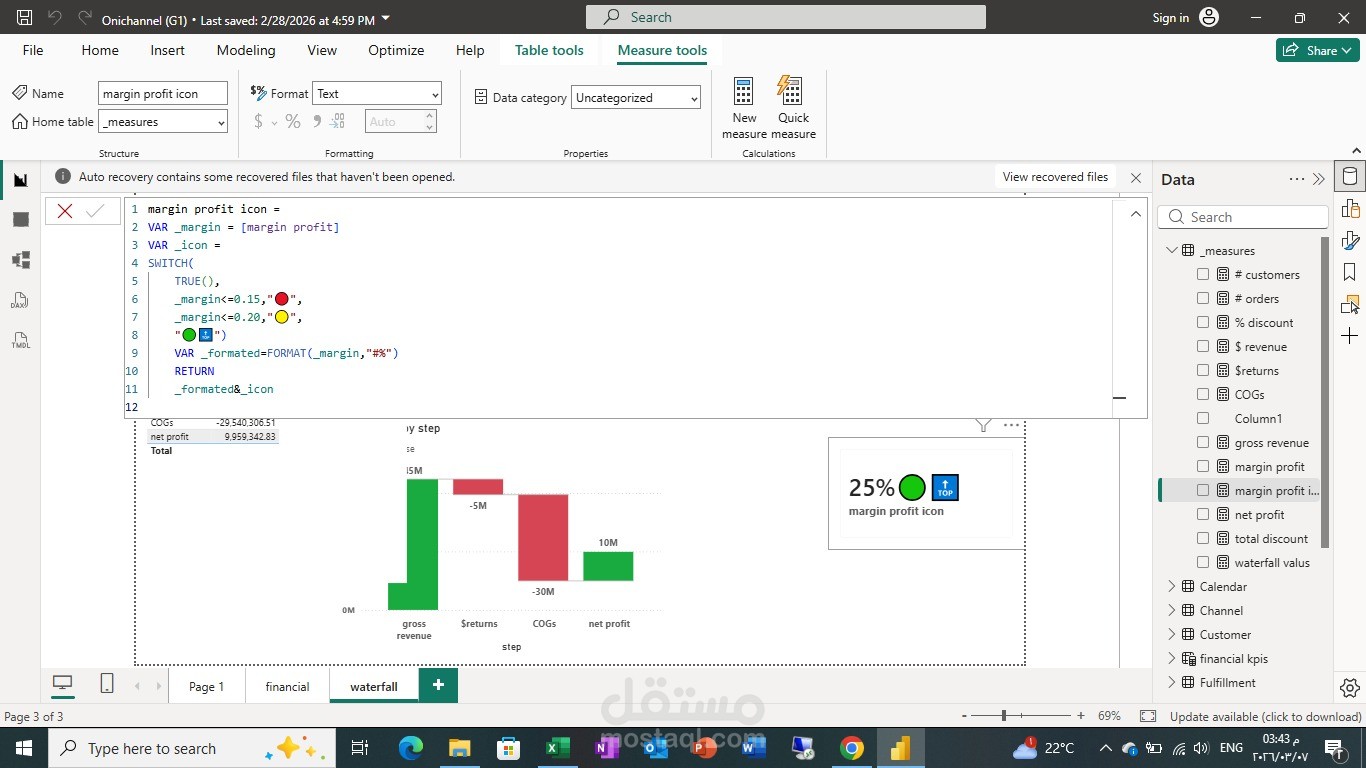Switch to the Modeling ribbon tab
This screenshot has height=768, width=1366.
click(246, 50)
